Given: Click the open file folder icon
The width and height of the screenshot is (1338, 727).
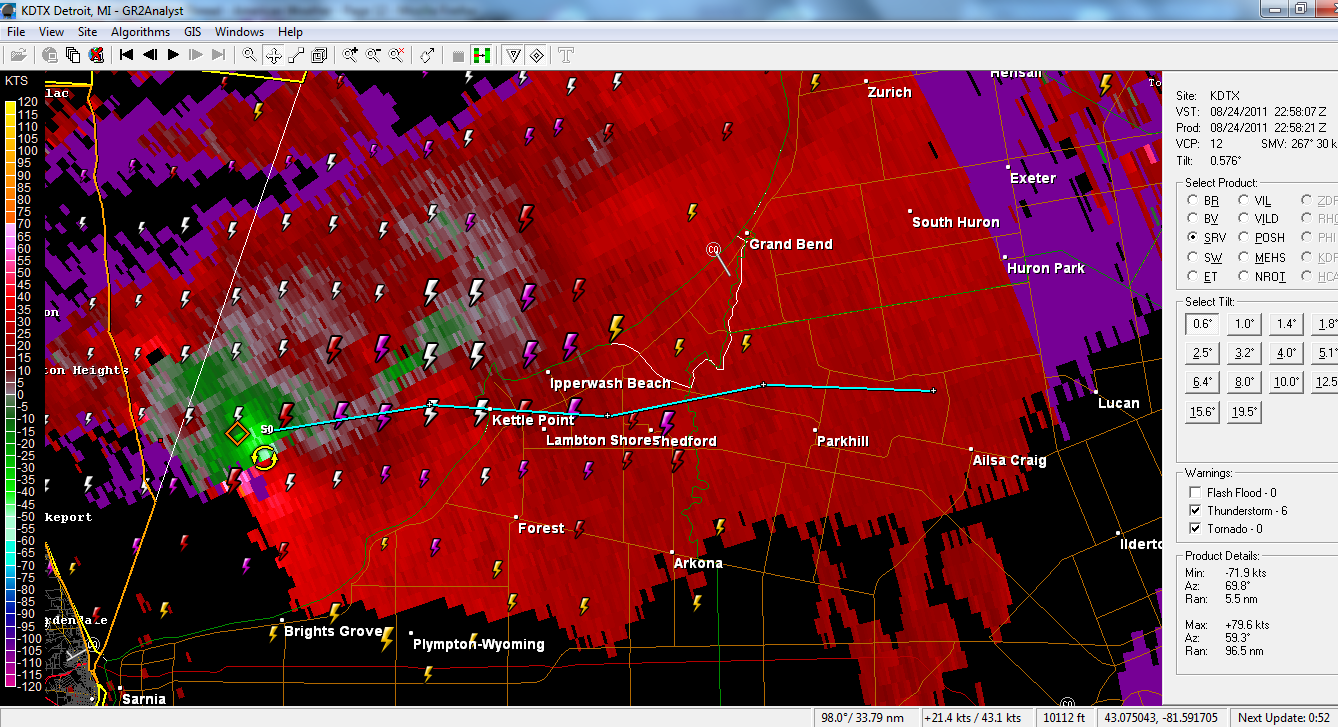Looking at the screenshot, I should click(18, 55).
